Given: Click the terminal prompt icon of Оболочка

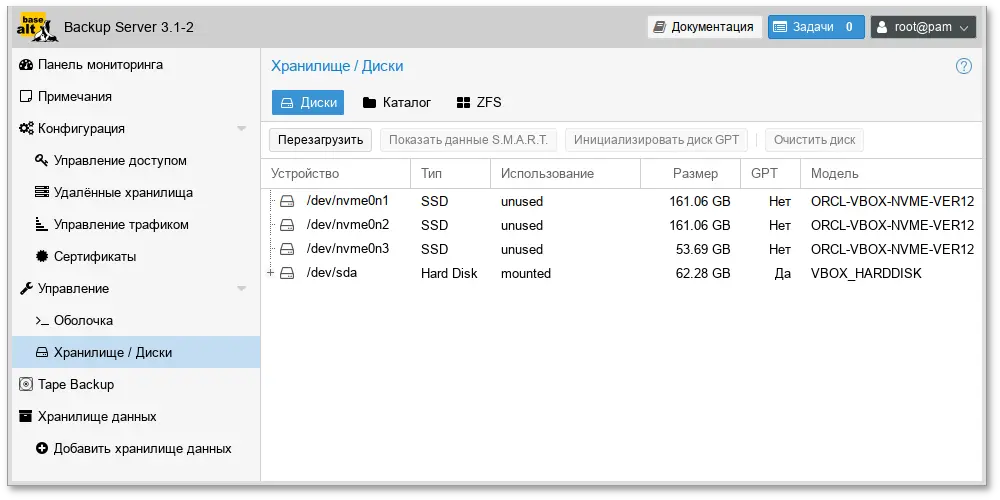Looking at the screenshot, I should pyautogui.click(x=41, y=321).
